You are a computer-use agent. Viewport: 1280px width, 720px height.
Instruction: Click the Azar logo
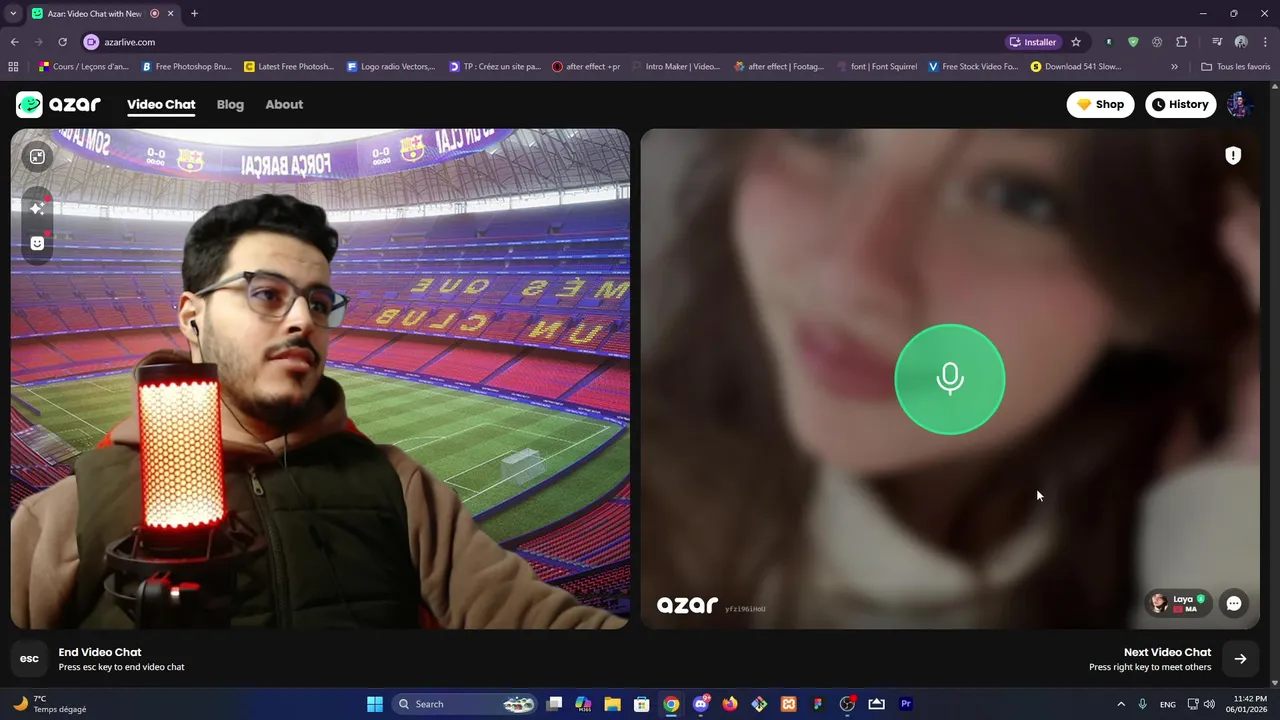(x=58, y=104)
